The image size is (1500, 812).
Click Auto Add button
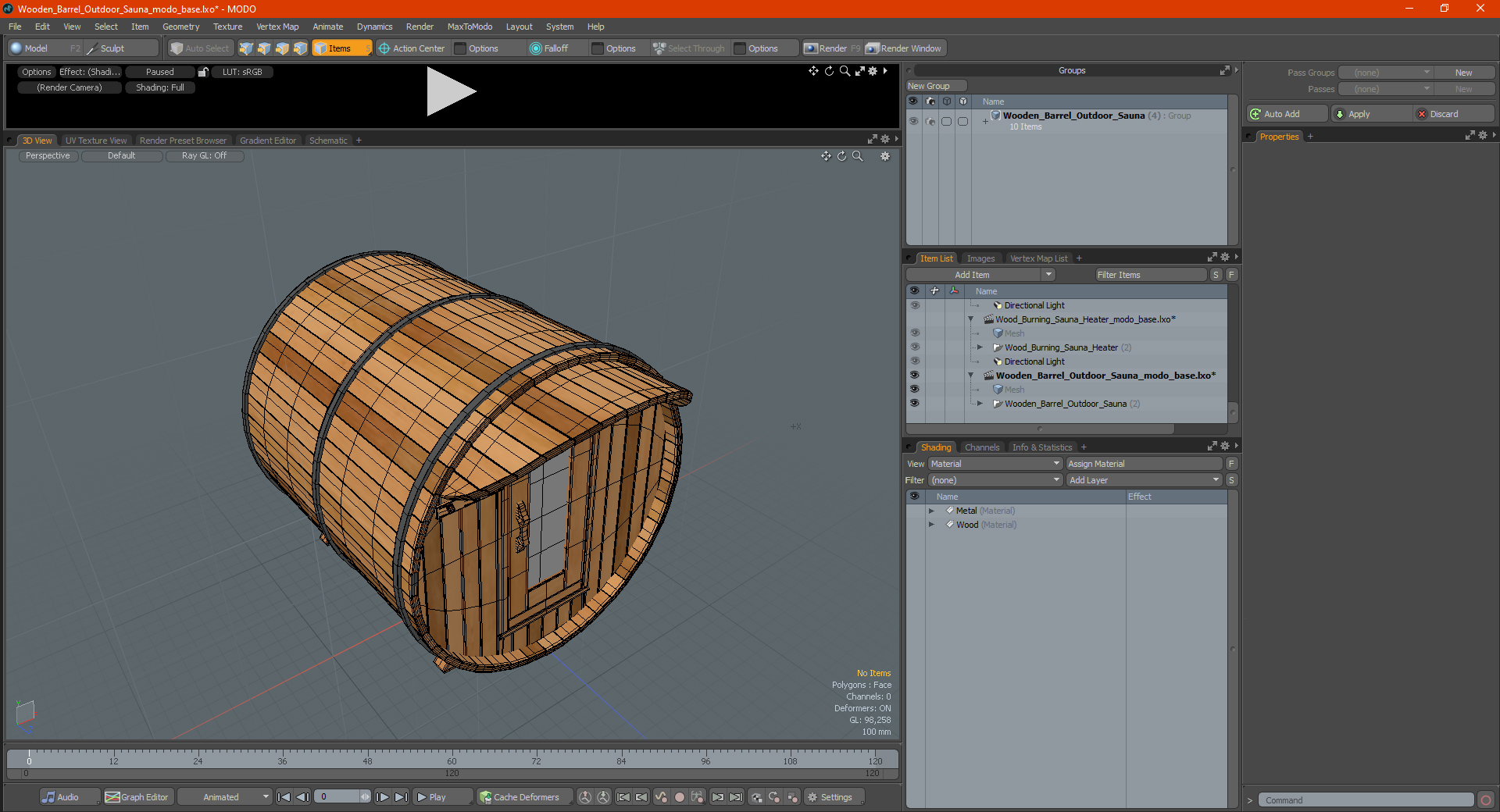(1287, 114)
